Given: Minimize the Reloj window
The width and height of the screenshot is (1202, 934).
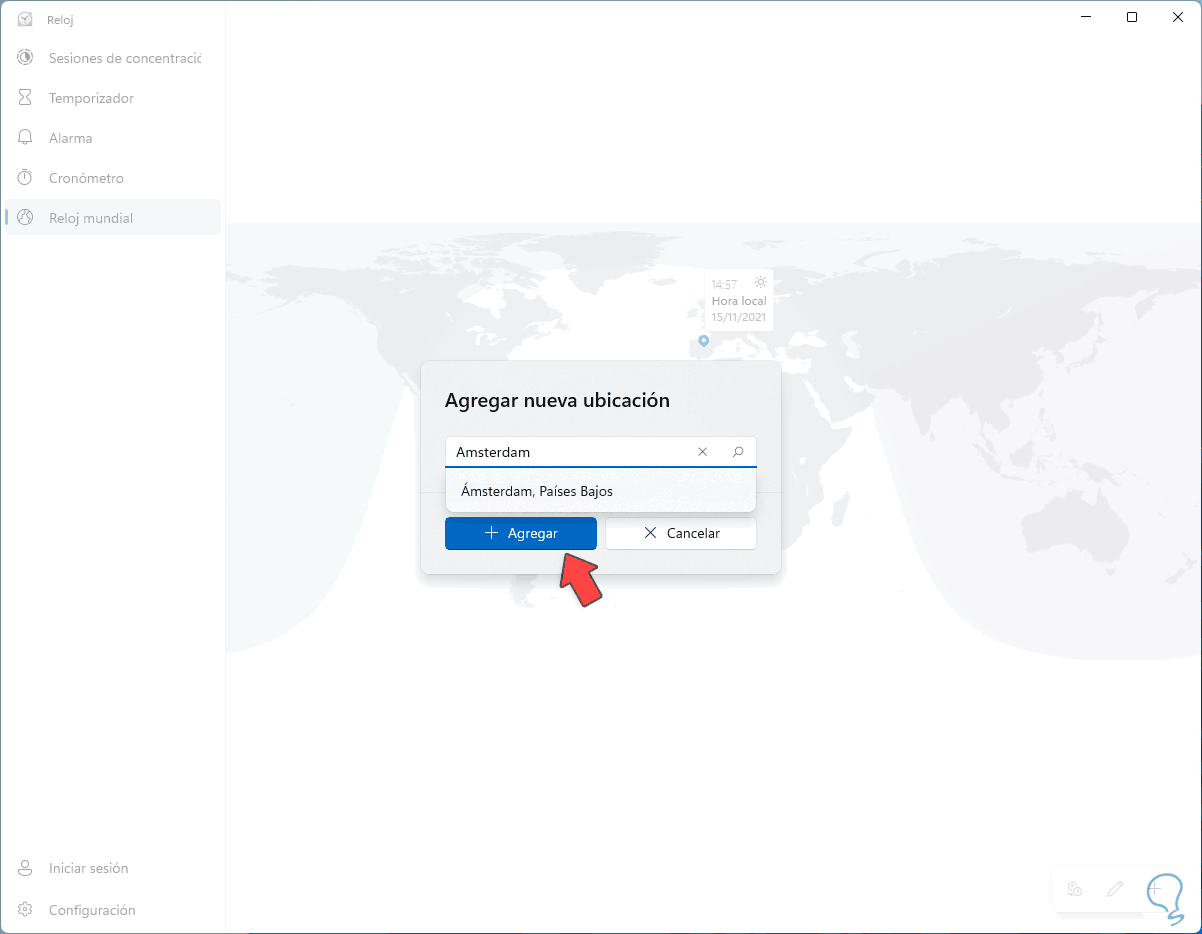Looking at the screenshot, I should pyautogui.click(x=1086, y=17).
